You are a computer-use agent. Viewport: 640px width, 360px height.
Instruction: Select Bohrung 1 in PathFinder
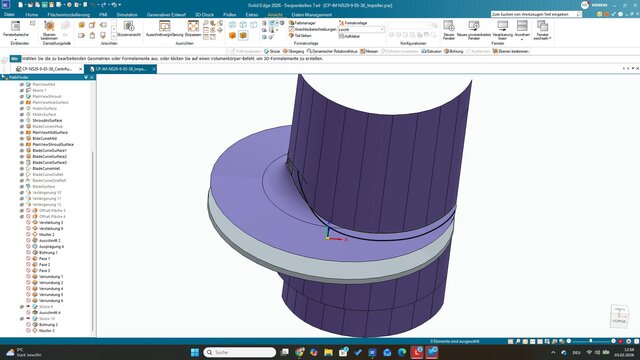pos(48,253)
